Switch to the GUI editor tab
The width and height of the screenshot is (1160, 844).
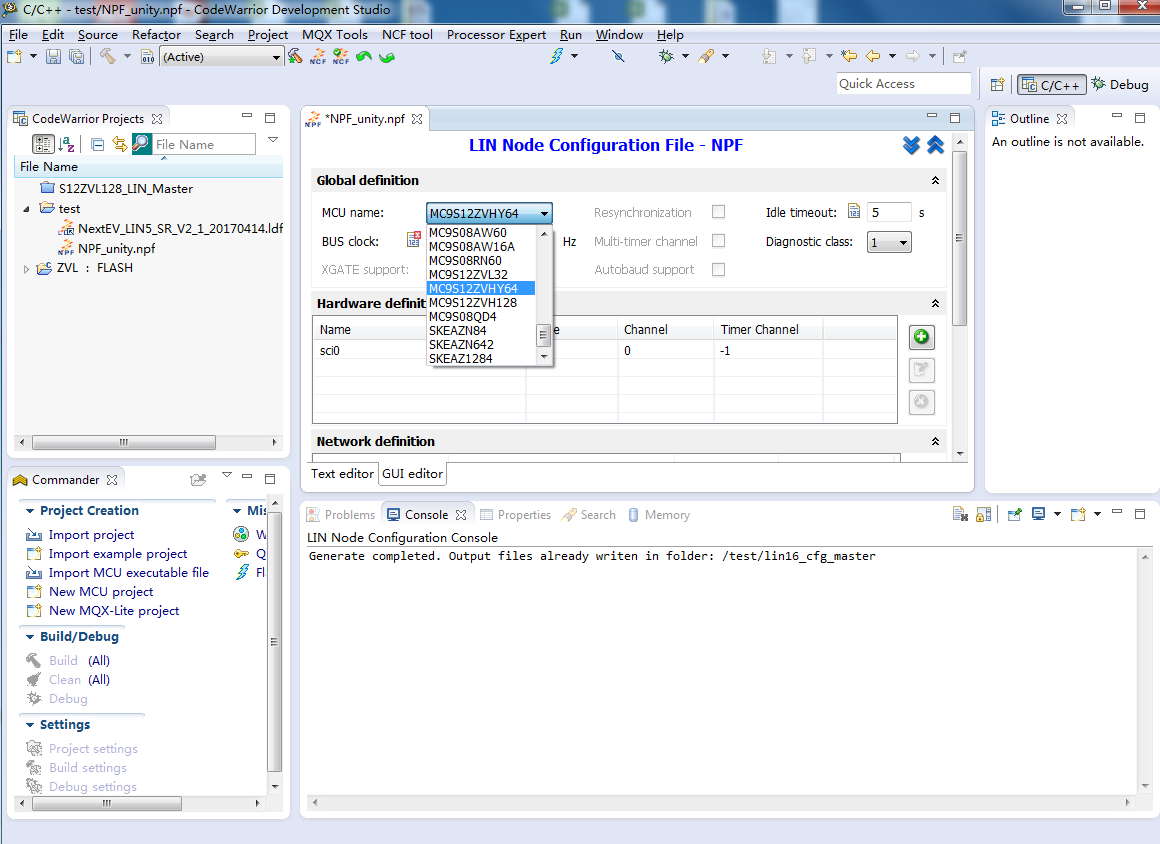coord(412,474)
